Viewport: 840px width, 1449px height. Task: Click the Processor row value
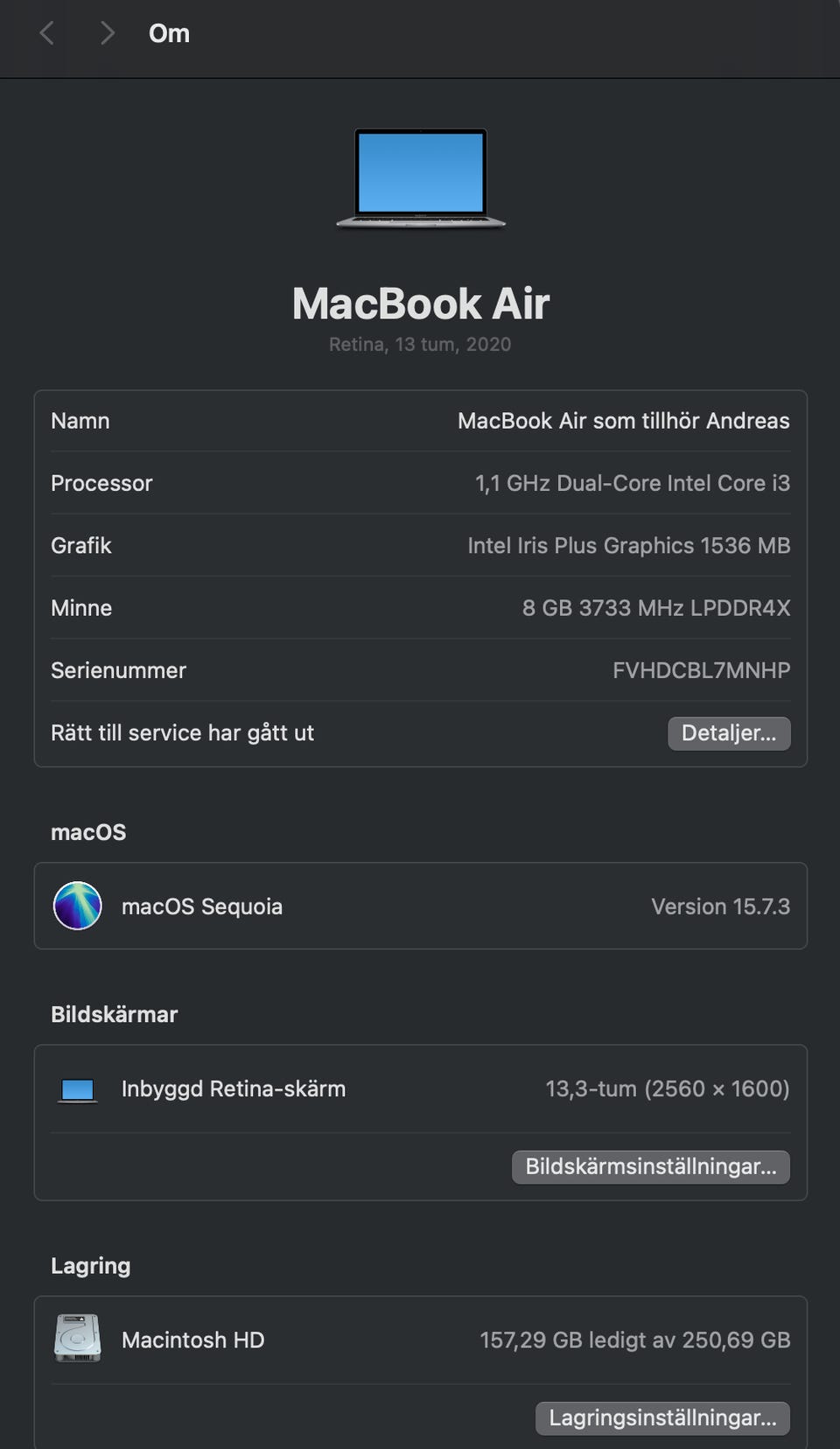click(x=632, y=483)
